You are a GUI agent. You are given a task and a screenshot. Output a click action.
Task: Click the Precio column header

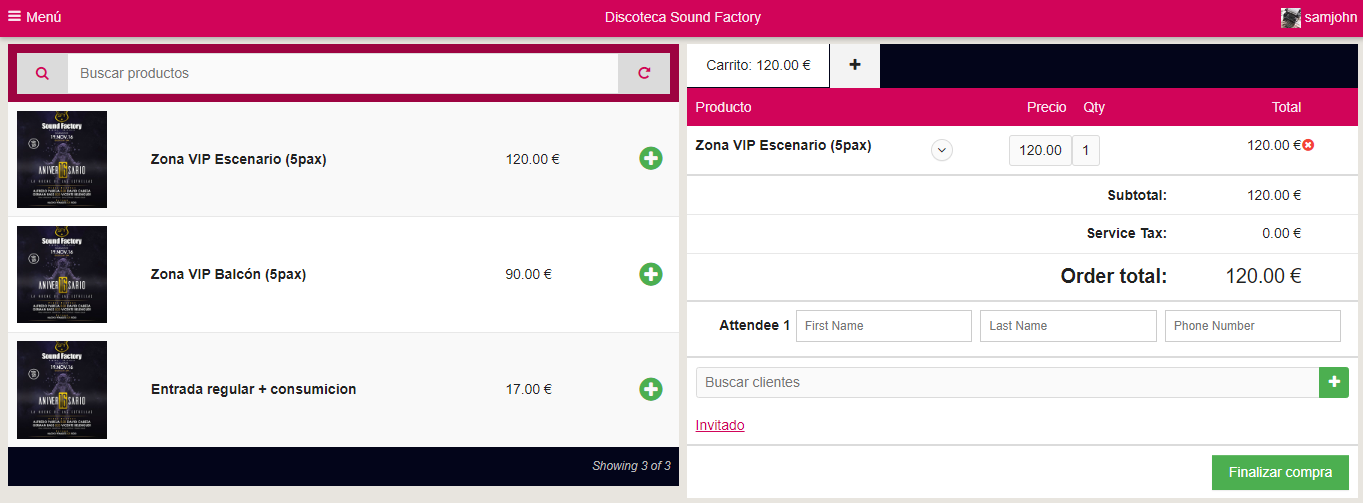click(1046, 107)
